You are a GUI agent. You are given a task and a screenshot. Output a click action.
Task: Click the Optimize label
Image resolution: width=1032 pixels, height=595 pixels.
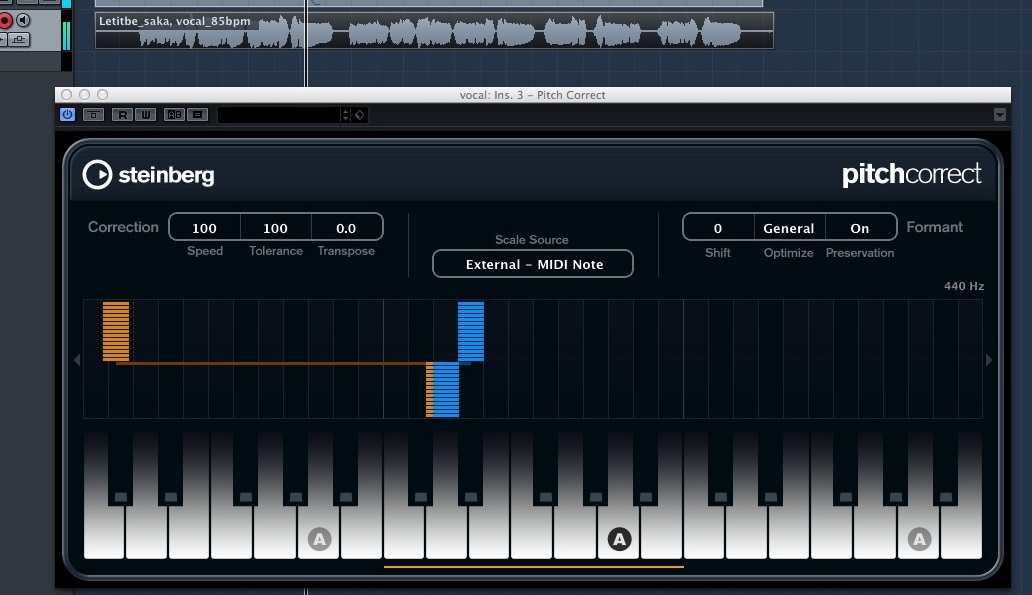[788, 253]
